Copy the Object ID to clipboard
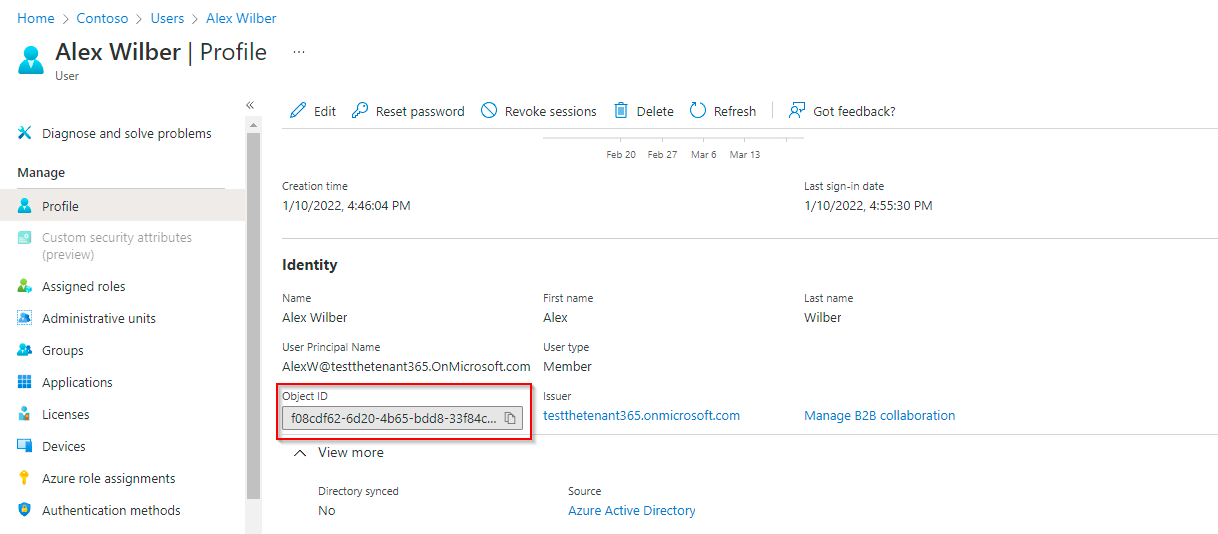Screen dimensions: 1218x534 510,418
